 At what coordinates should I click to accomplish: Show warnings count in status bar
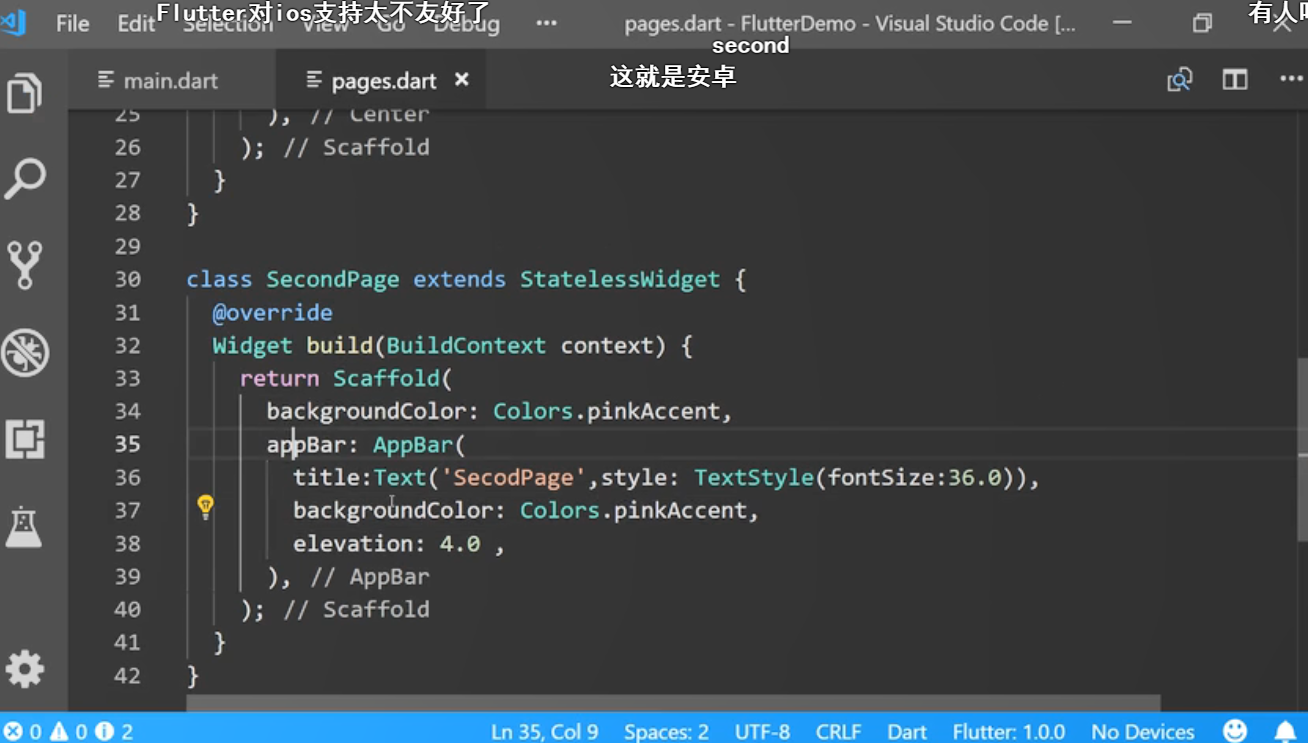coord(69,732)
